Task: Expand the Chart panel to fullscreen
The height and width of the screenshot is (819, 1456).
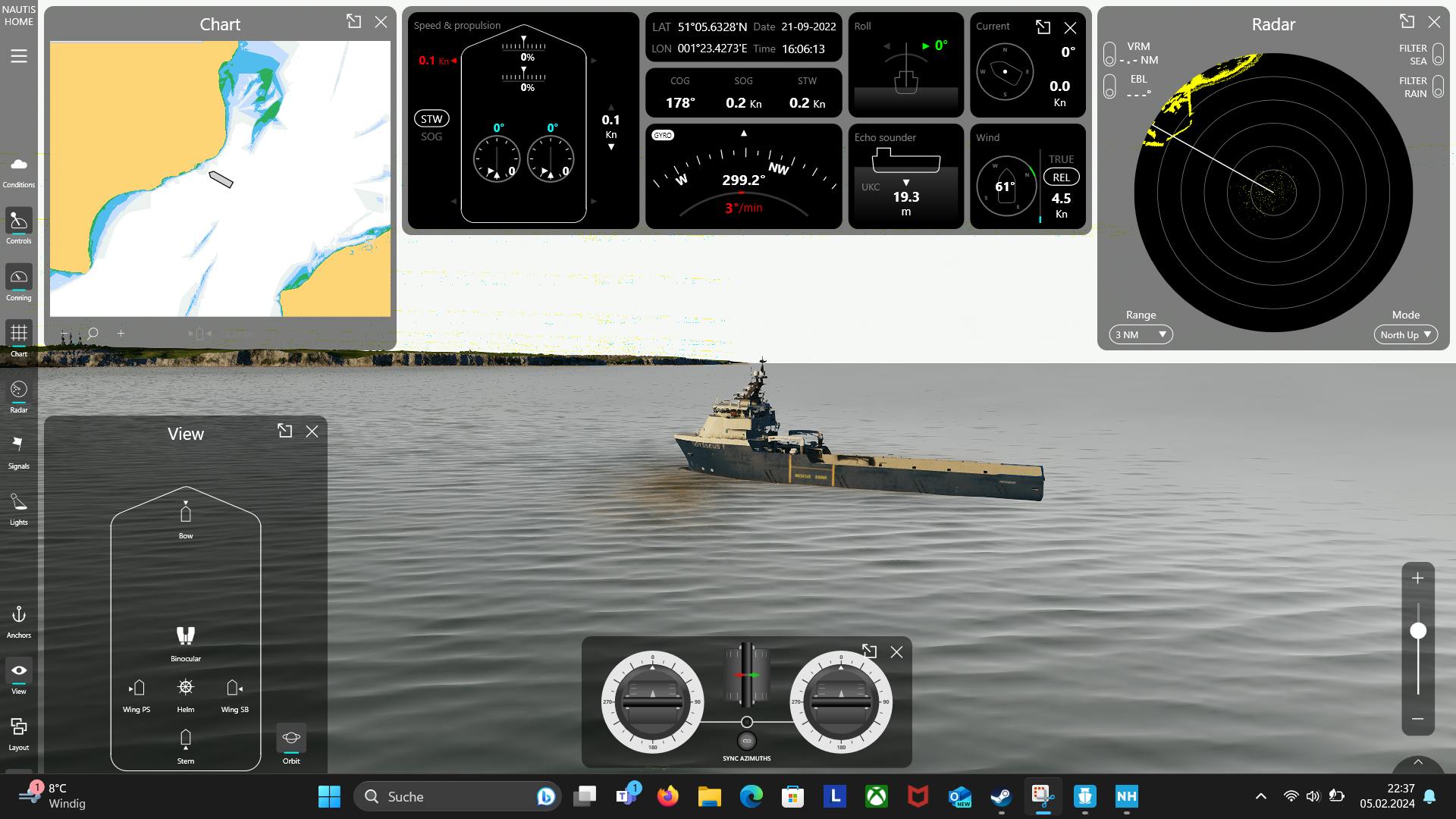Action: (x=354, y=22)
